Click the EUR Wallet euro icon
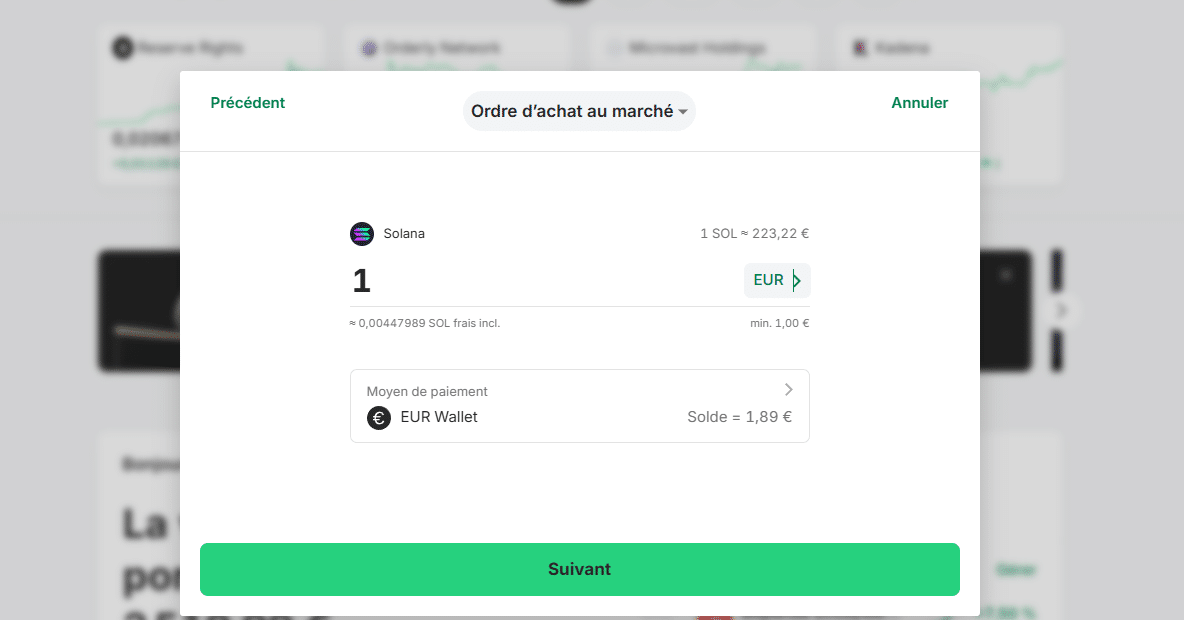The image size is (1184, 620). [x=378, y=418]
